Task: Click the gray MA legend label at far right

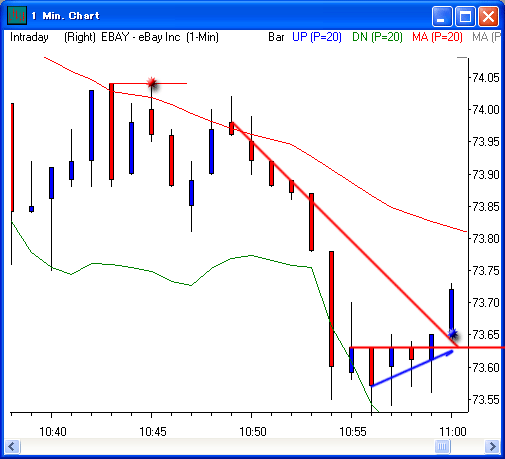Action: coord(486,37)
